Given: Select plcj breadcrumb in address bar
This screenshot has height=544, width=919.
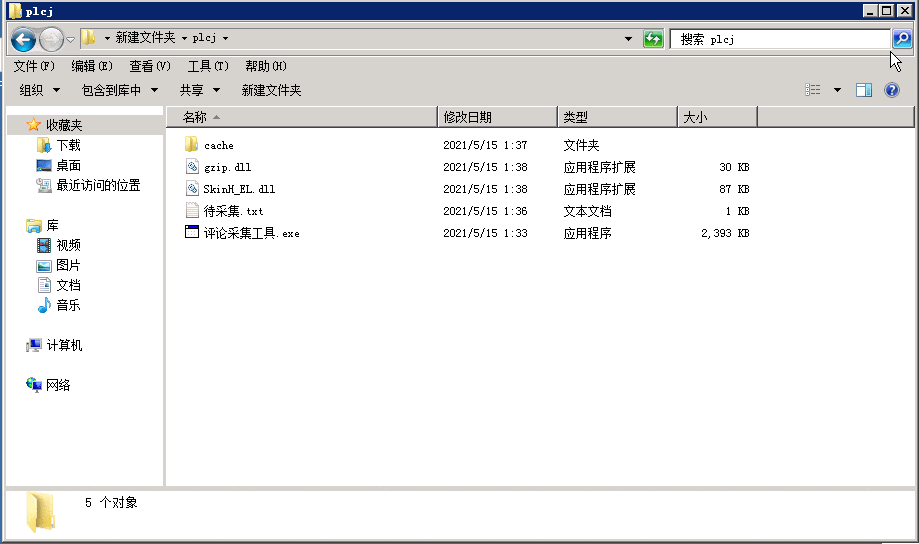Looking at the screenshot, I should click(204, 38).
